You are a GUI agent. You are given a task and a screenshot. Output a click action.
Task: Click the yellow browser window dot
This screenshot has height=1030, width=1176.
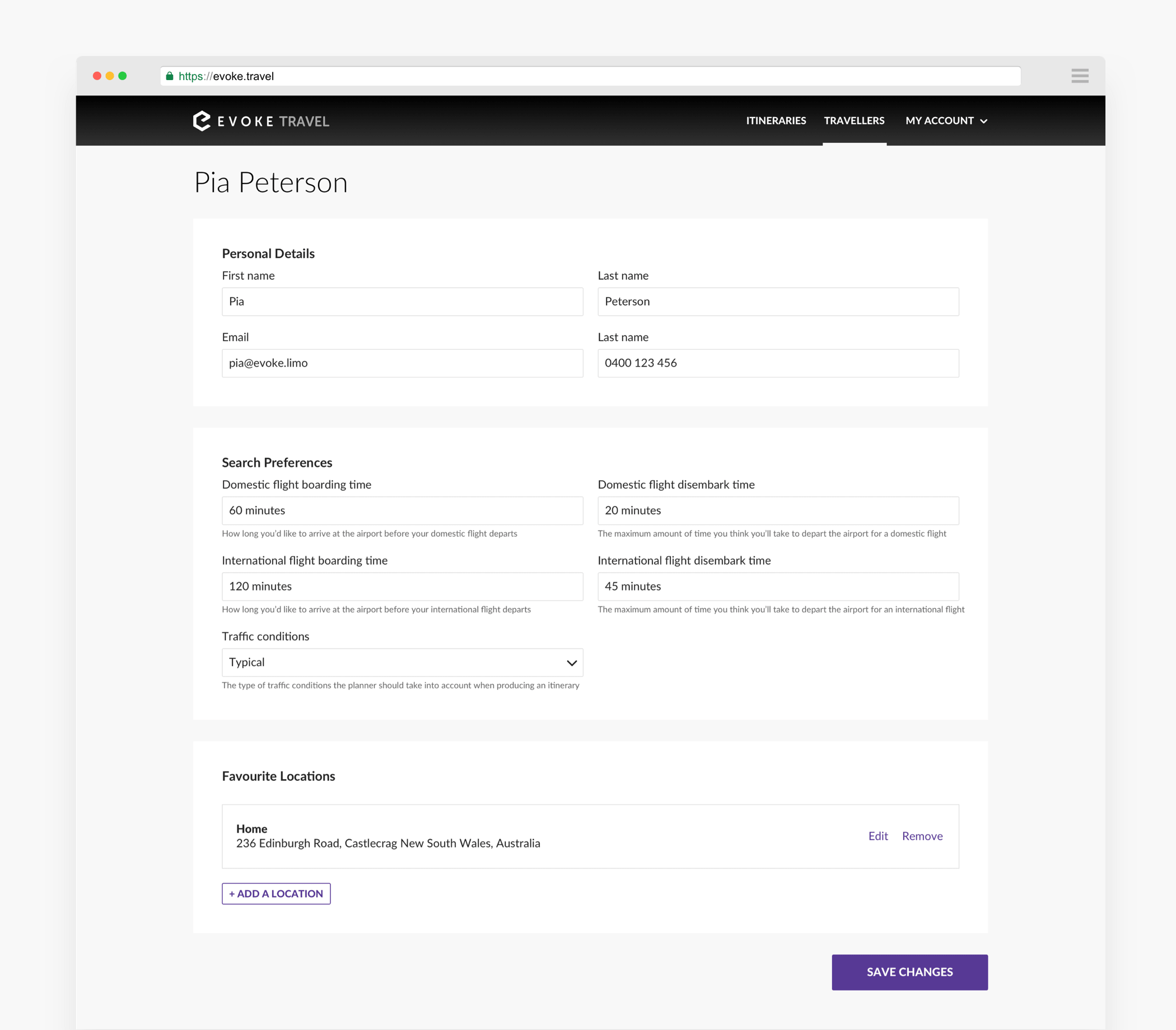(110, 76)
